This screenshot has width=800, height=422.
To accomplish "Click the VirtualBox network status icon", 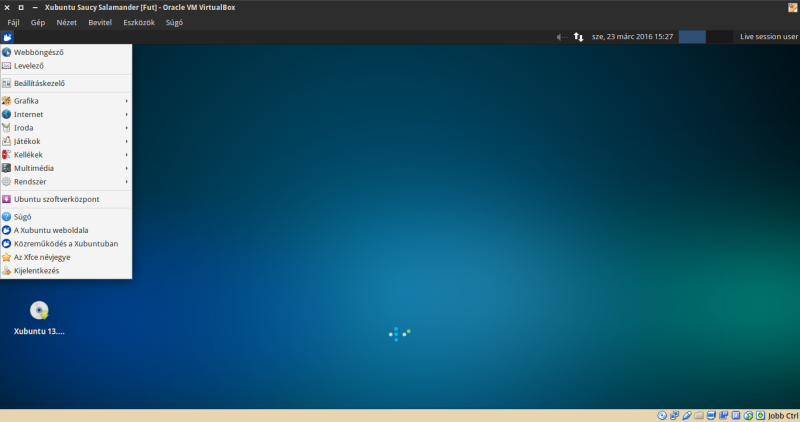I will click(674, 415).
